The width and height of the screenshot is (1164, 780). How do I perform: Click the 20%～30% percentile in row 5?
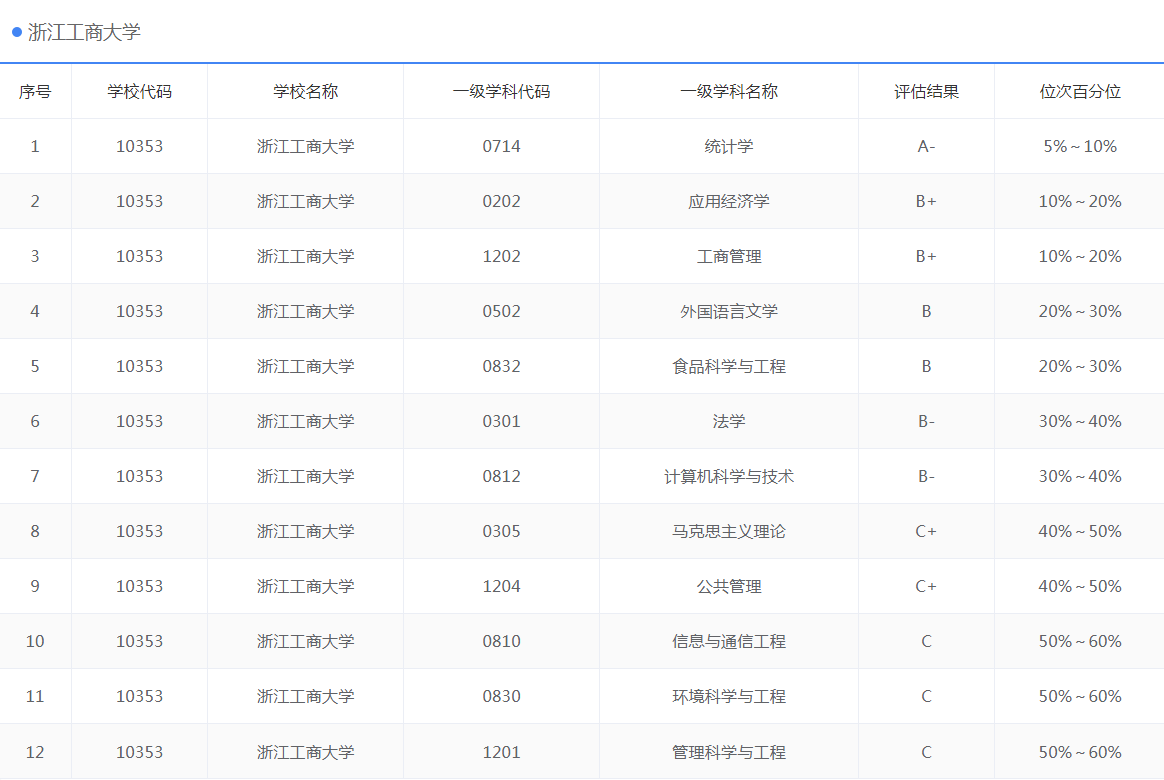pyautogui.click(x=1080, y=366)
